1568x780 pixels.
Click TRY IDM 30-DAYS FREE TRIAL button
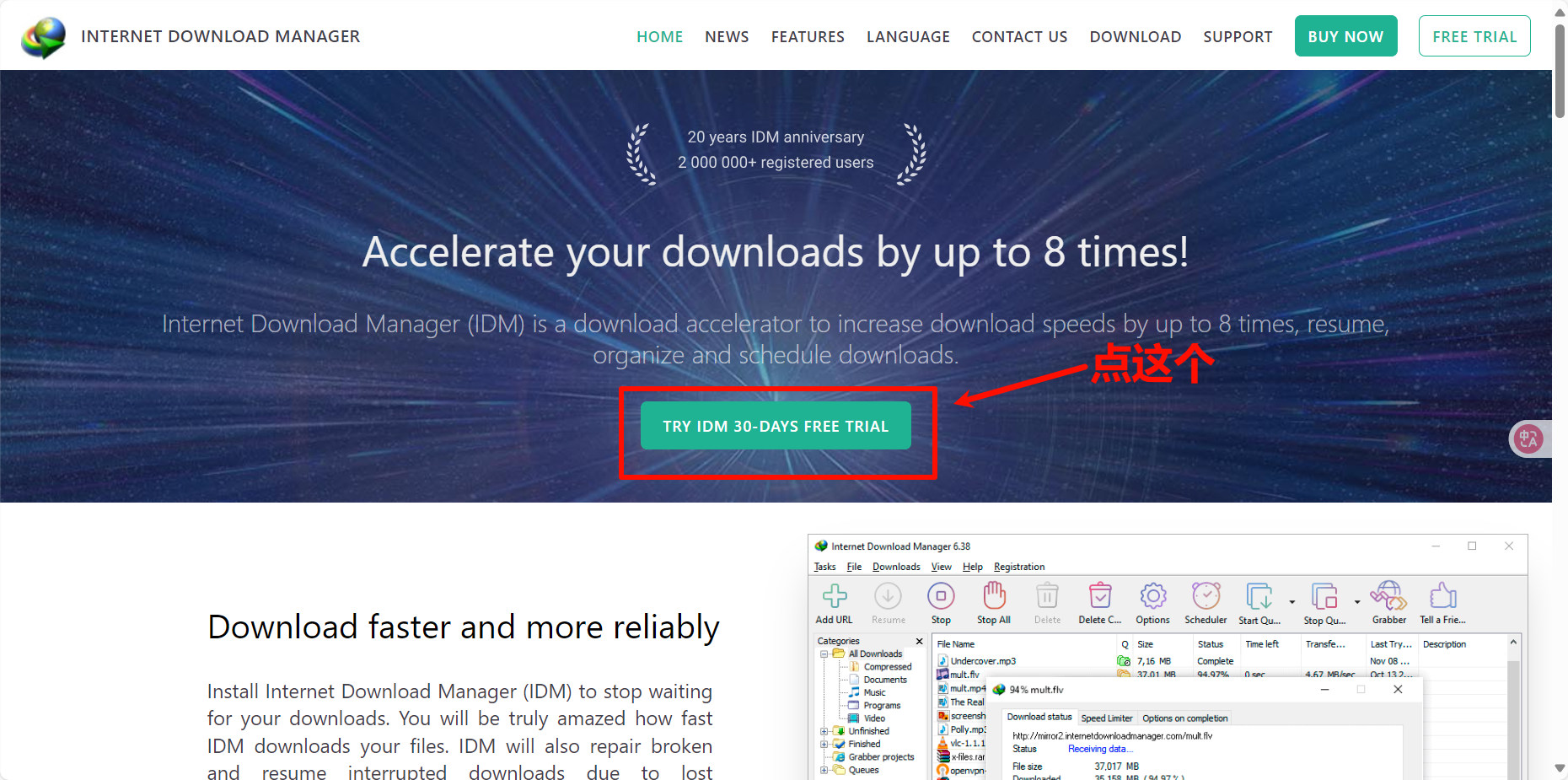(x=776, y=426)
